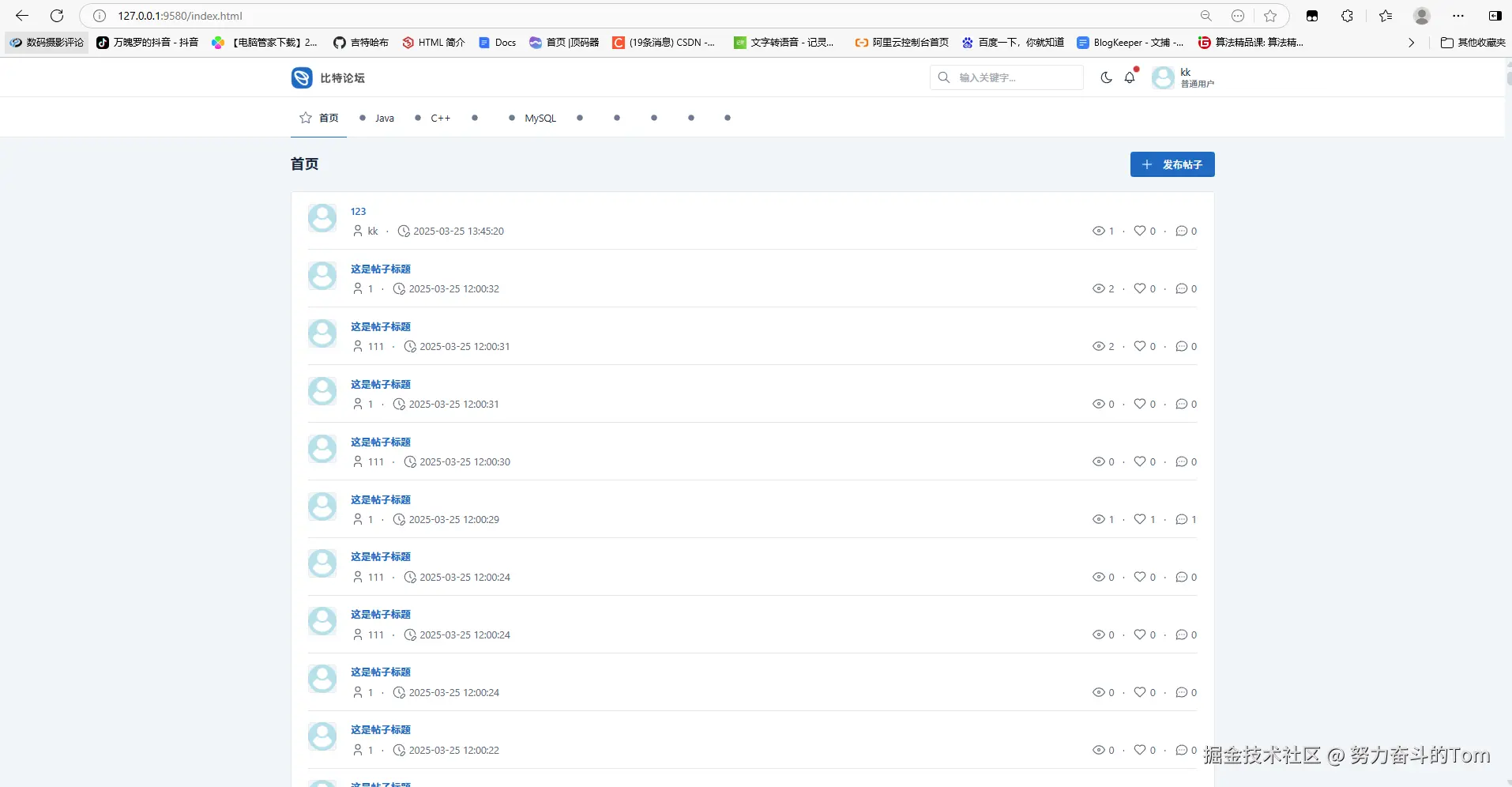Click the timestamp 2025-03-25 13:45:20
1512x787 pixels.
[x=458, y=231]
